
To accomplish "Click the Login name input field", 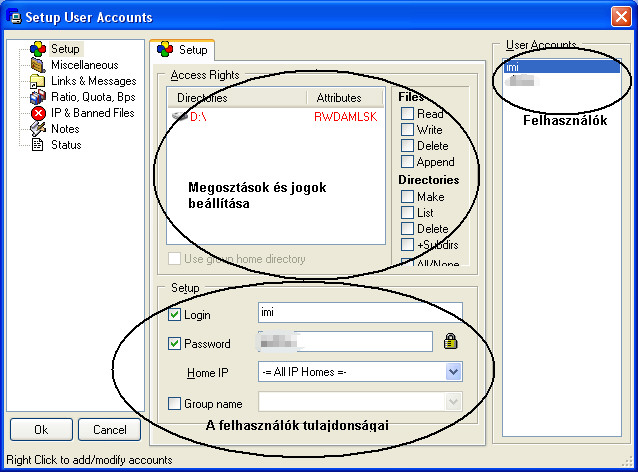I will (x=360, y=313).
